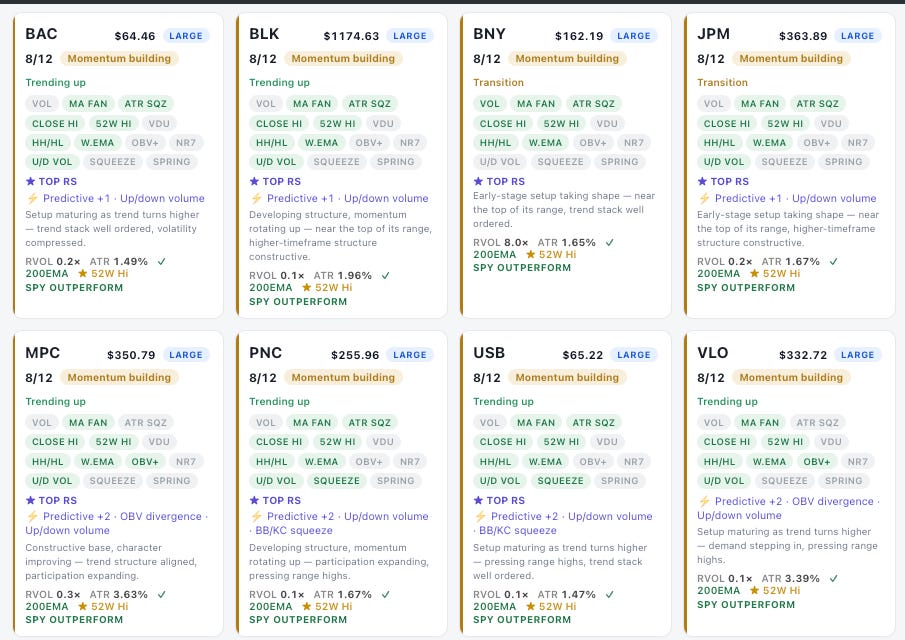The width and height of the screenshot is (905, 640).
Task: Click the TOP RS star icon on JPM card
Action: pyautogui.click(x=702, y=181)
